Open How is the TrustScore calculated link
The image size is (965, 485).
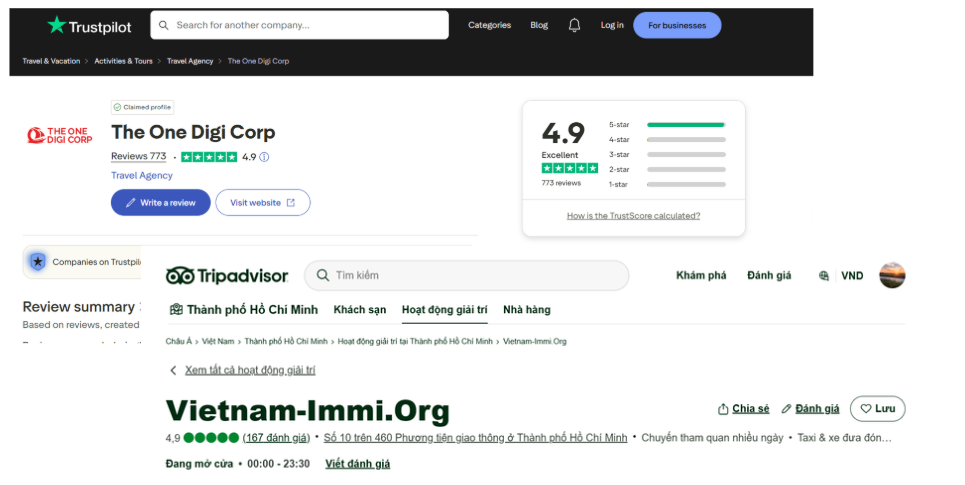pyautogui.click(x=633, y=216)
